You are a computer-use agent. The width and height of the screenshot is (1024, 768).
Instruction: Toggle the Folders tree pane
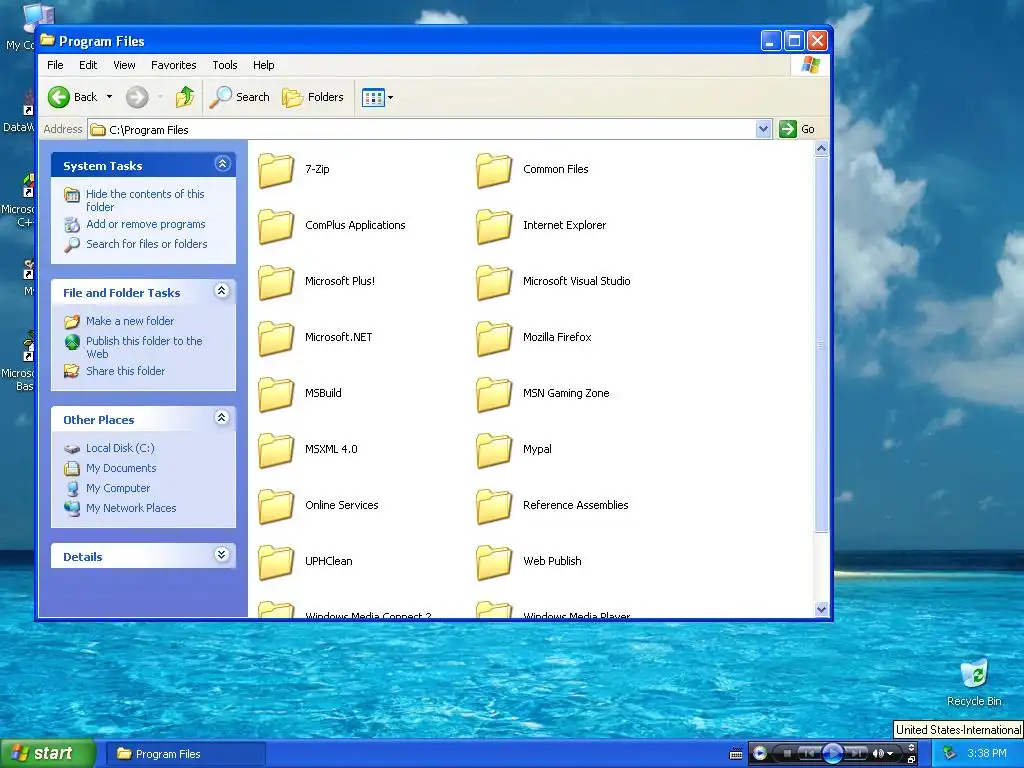tap(313, 97)
